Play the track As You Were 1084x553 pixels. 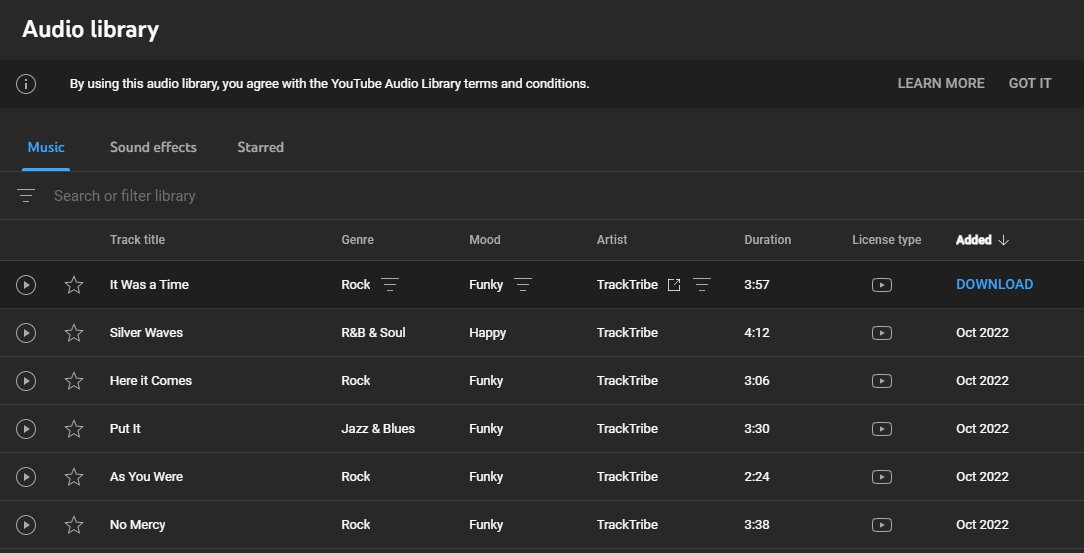pyautogui.click(x=26, y=477)
